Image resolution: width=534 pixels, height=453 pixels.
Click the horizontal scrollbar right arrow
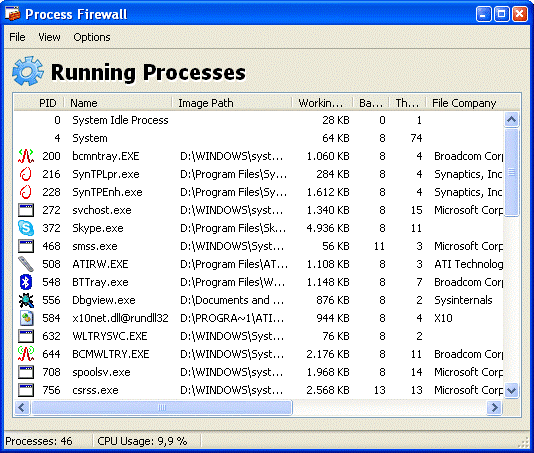(x=495, y=407)
